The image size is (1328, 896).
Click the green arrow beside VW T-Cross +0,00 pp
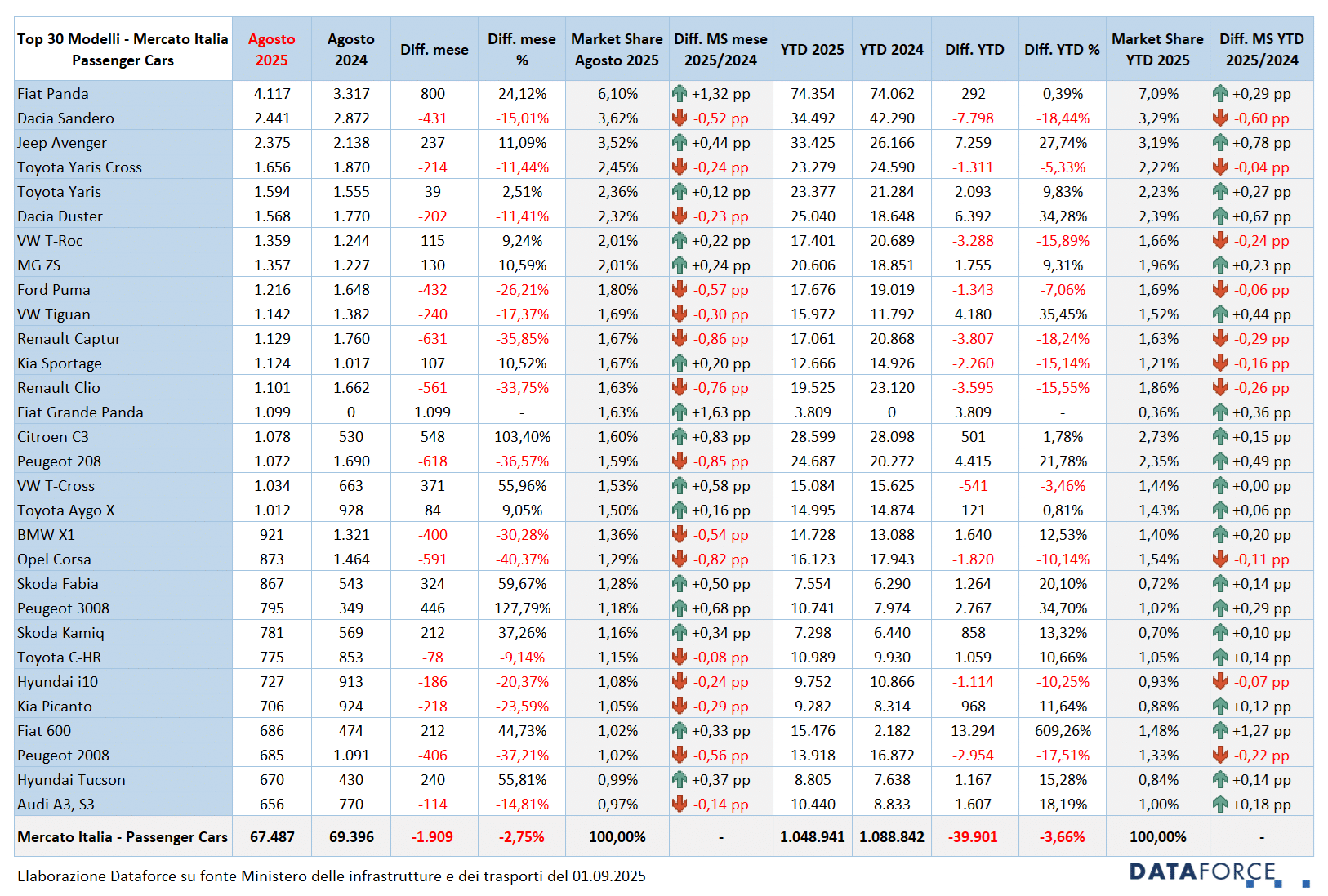1220,485
